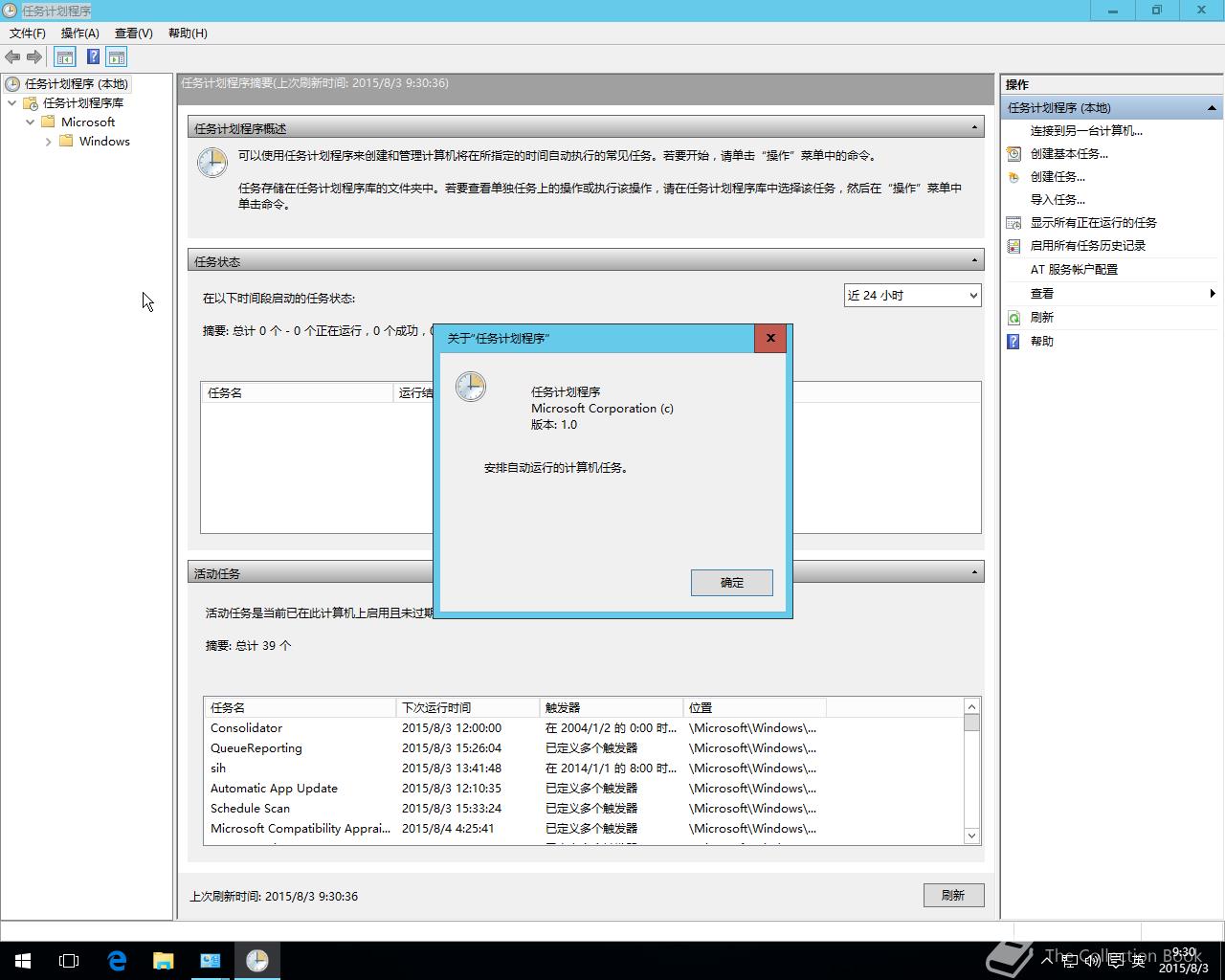Close the About Task Scheduler dialog
This screenshot has width=1225, height=980.
click(x=770, y=338)
